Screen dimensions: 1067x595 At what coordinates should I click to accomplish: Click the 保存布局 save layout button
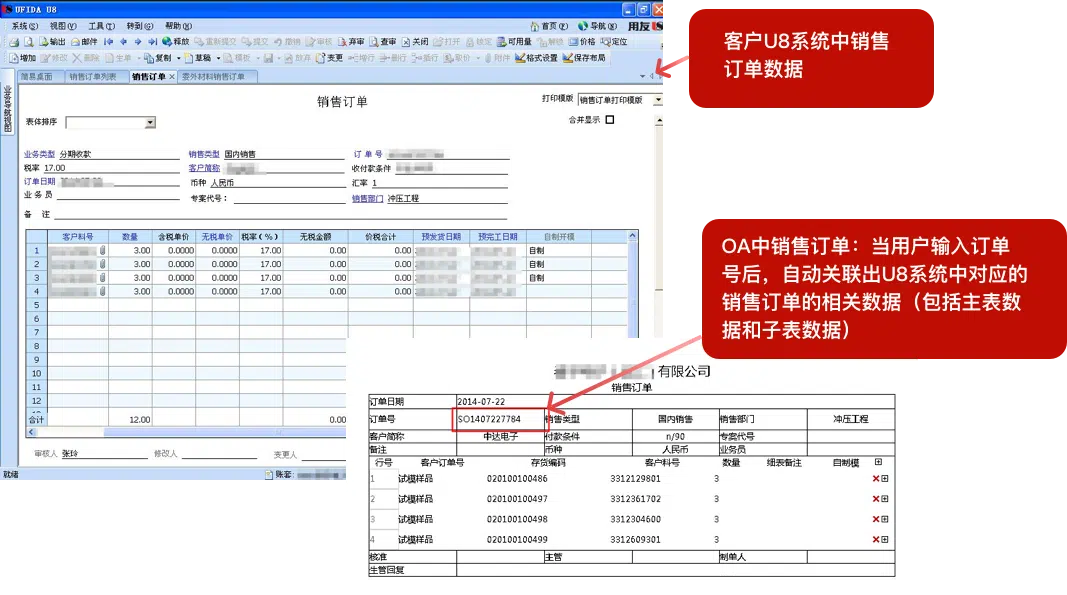[584, 59]
